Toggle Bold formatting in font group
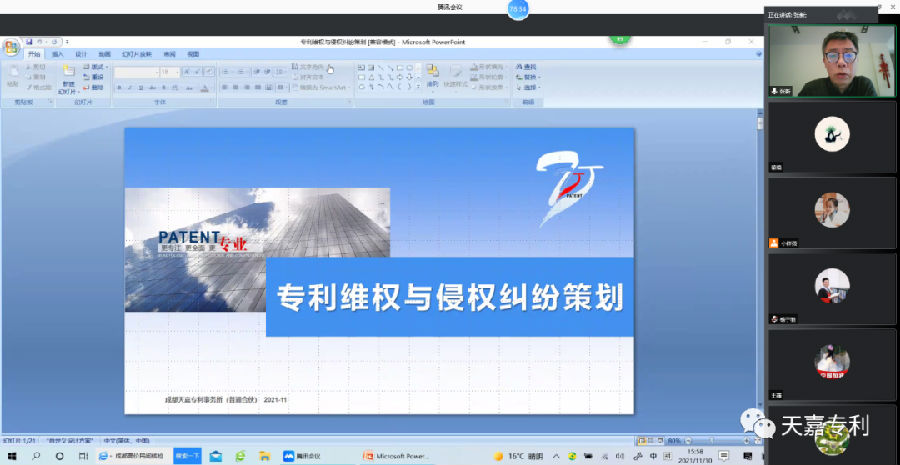The width and height of the screenshot is (900, 465). [x=119, y=87]
